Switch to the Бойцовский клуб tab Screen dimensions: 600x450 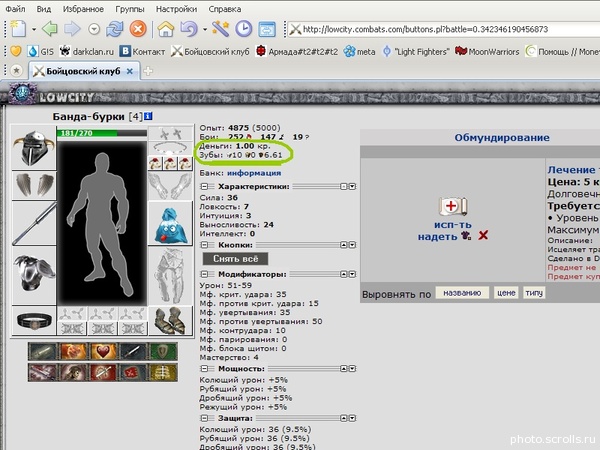(x=83, y=71)
